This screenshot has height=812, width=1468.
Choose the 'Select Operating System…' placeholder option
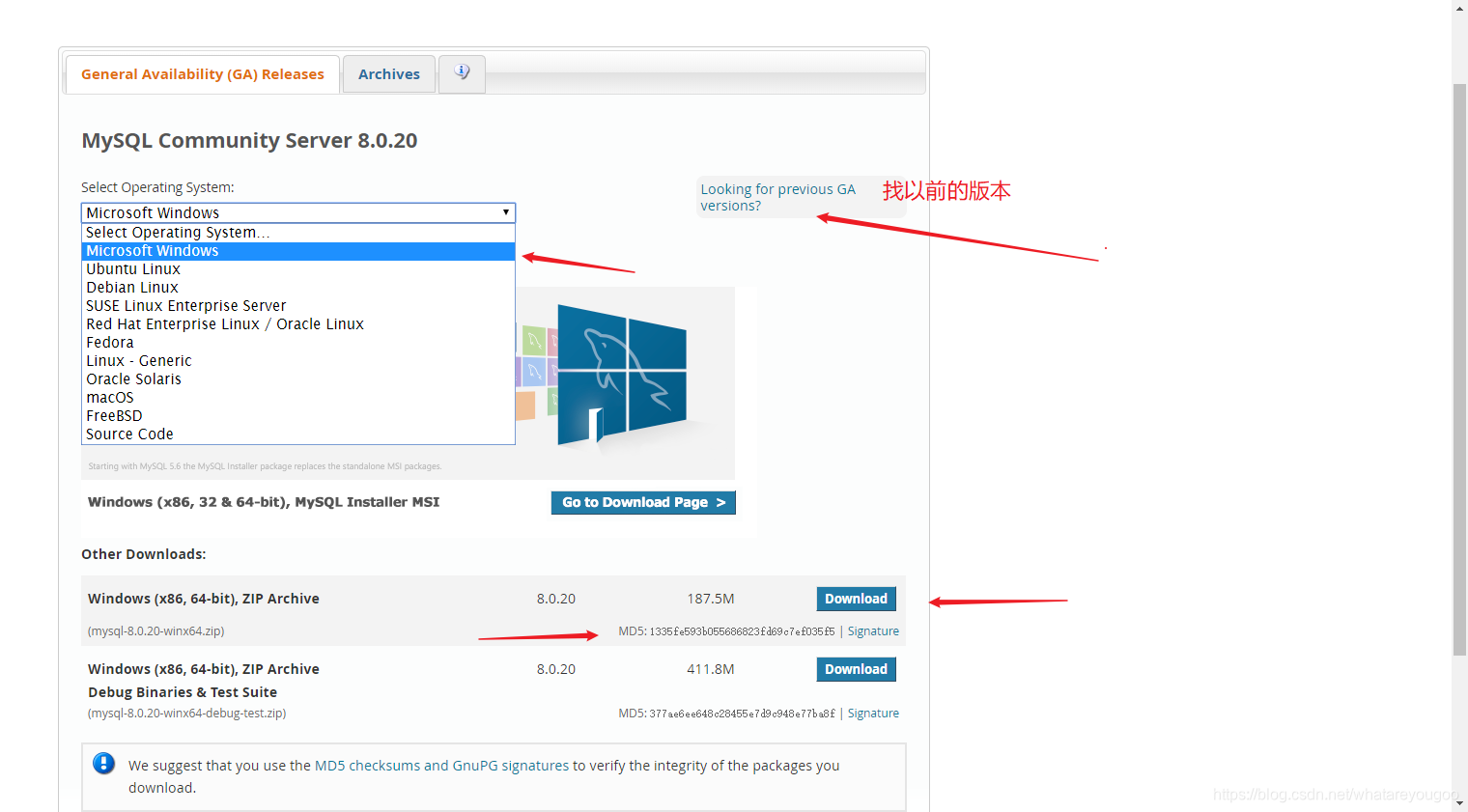coord(298,233)
